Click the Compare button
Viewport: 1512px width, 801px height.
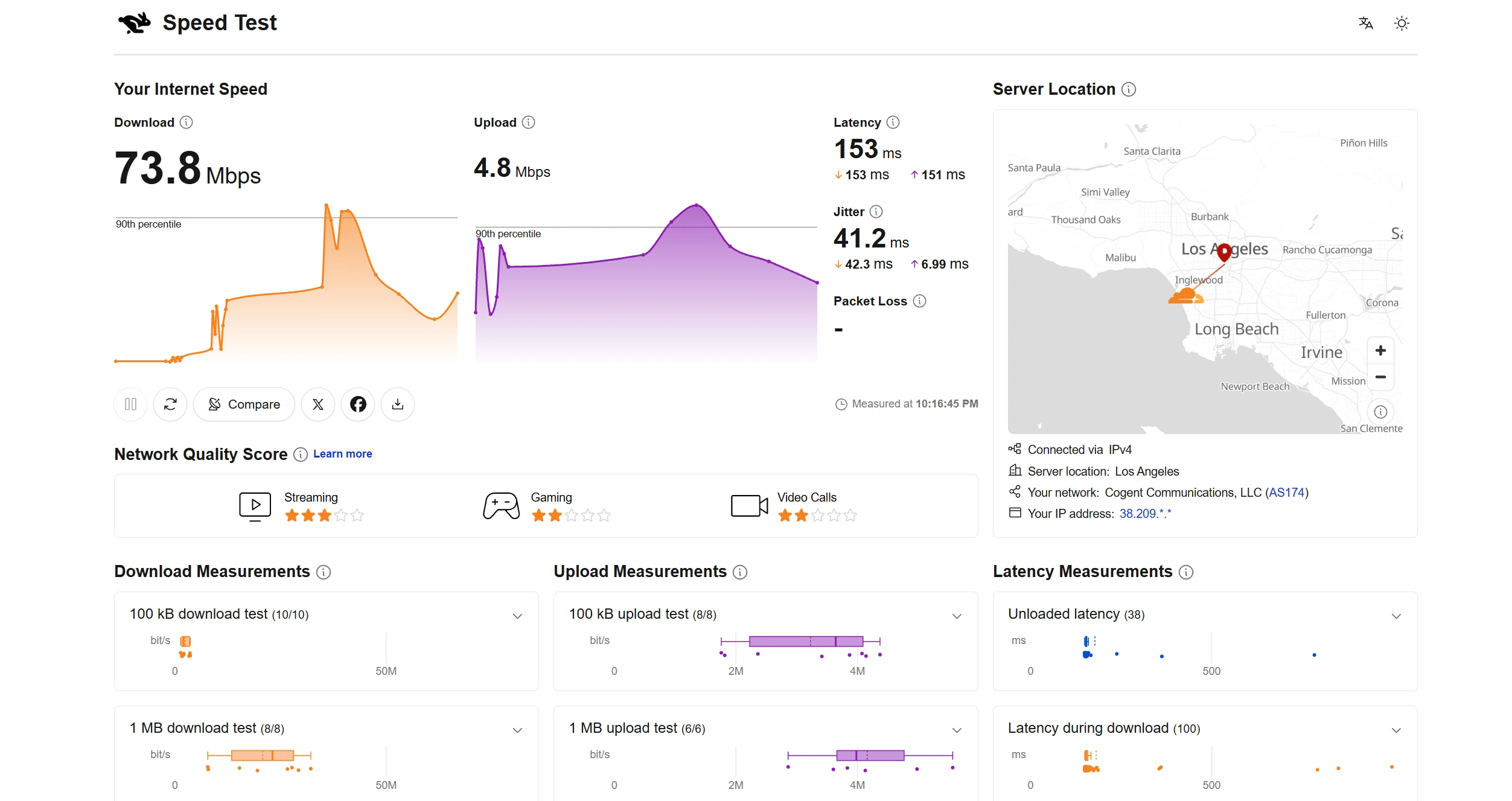pyautogui.click(x=244, y=404)
